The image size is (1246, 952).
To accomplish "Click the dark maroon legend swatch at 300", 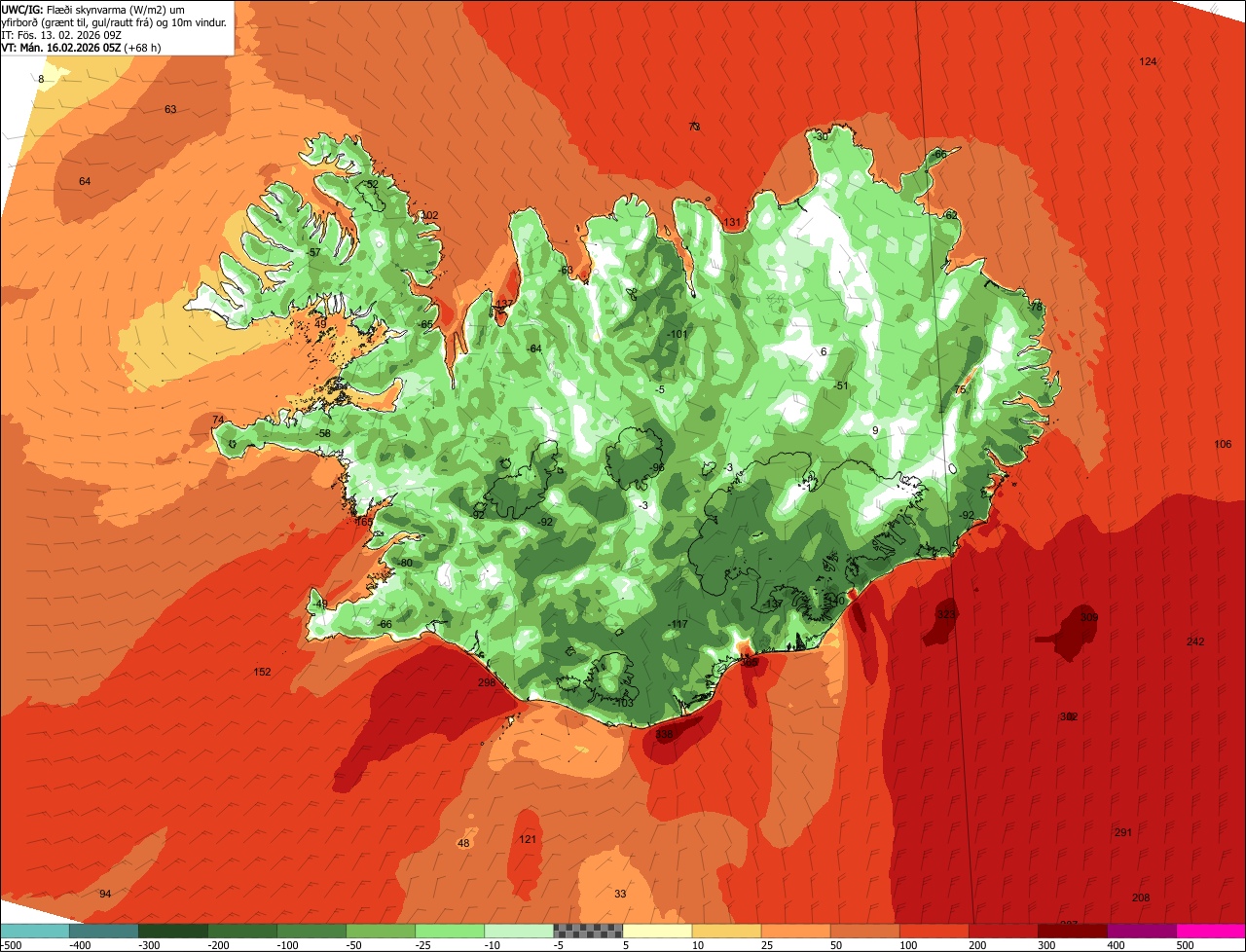I will click(x=1073, y=931).
